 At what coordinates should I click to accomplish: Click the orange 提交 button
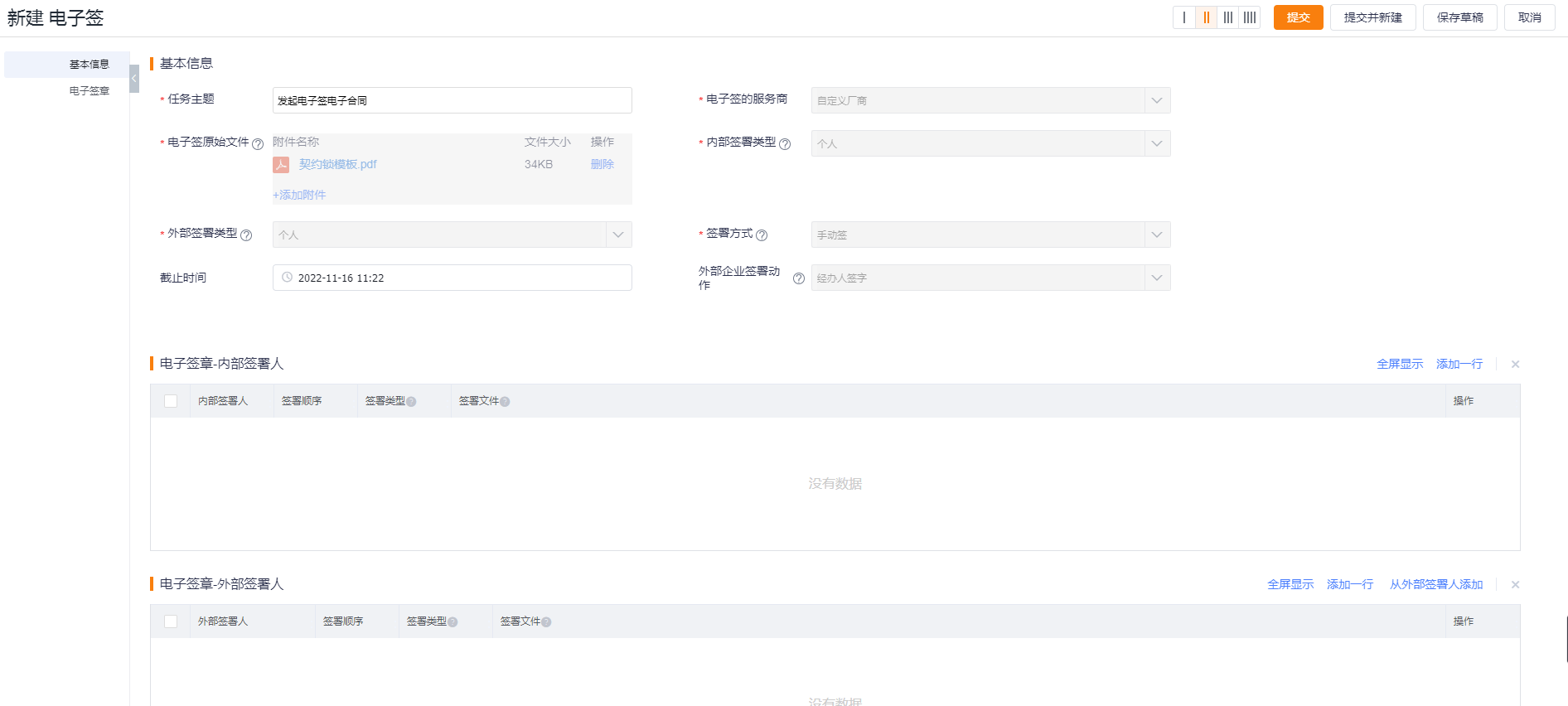tap(1298, 17)
